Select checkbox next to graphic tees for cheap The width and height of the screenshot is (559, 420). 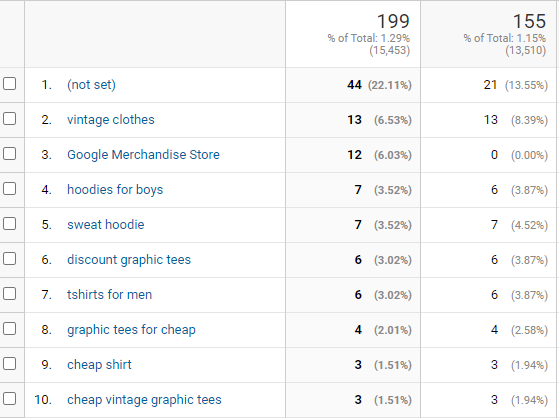click(x=10, y=329)
